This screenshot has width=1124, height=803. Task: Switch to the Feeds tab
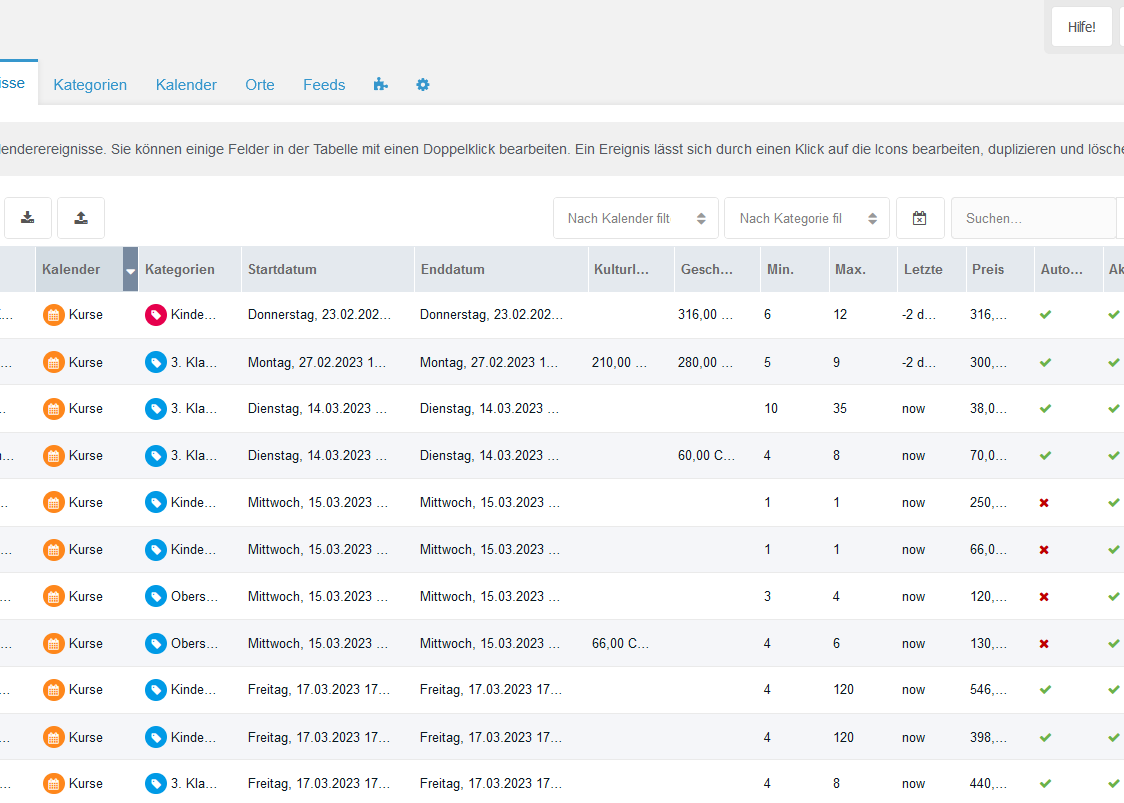[324, 85]
